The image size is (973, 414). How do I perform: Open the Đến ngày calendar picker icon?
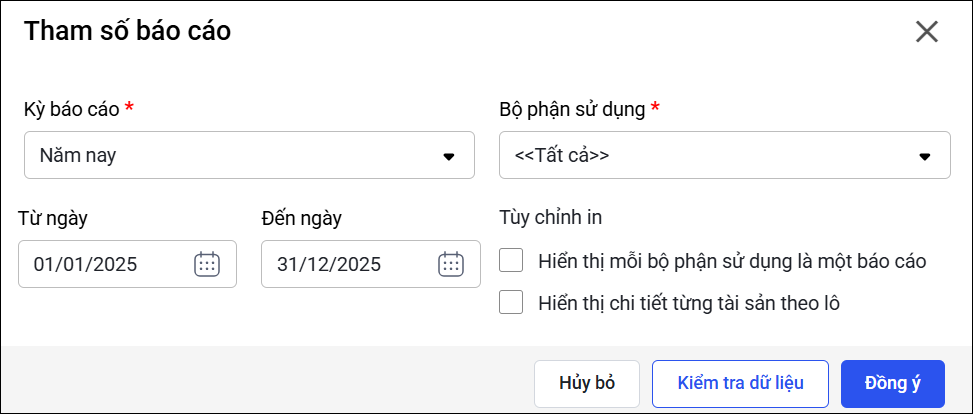click(x=451, y=264)
